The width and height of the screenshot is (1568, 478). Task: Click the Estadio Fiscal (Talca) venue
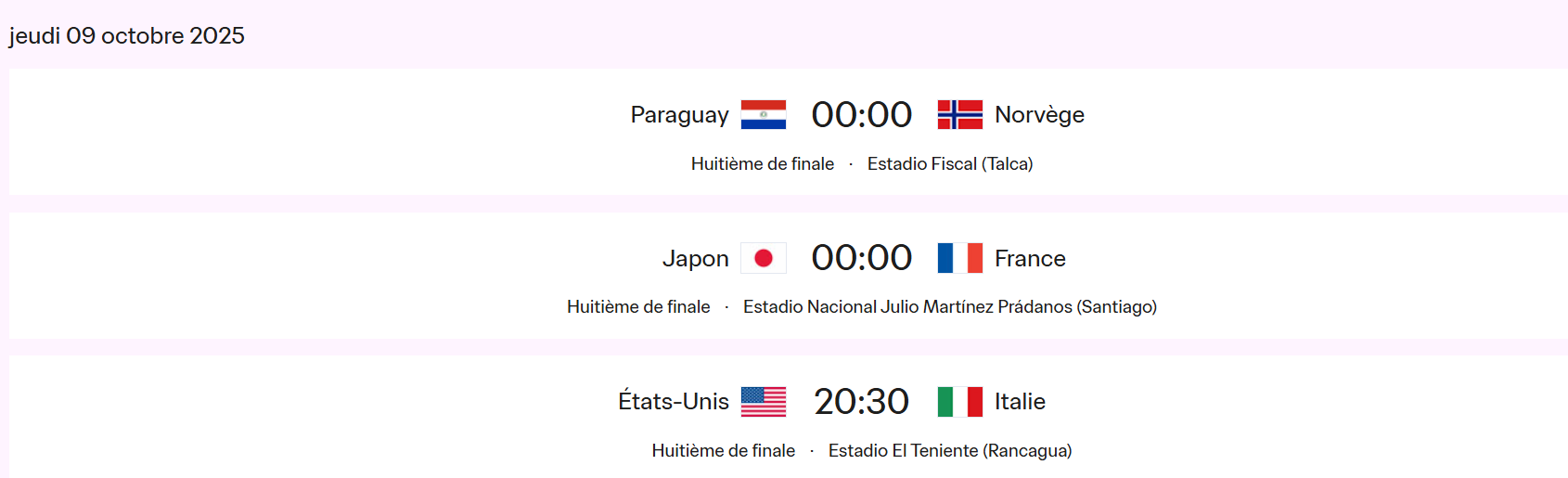pyautogui.click(x=949, y=164)
